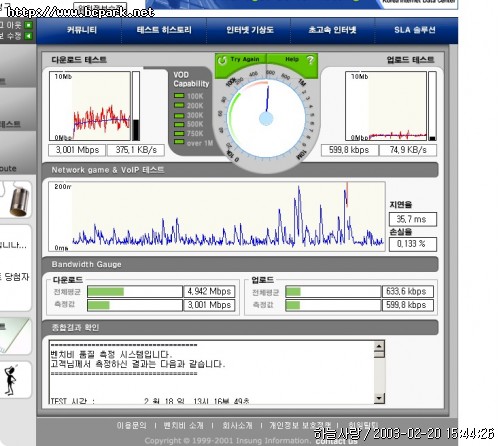This screenshot has height=446, width=500.
Task: Click the upload rate 74,9 KB/s field
Action: click(408, 150)
